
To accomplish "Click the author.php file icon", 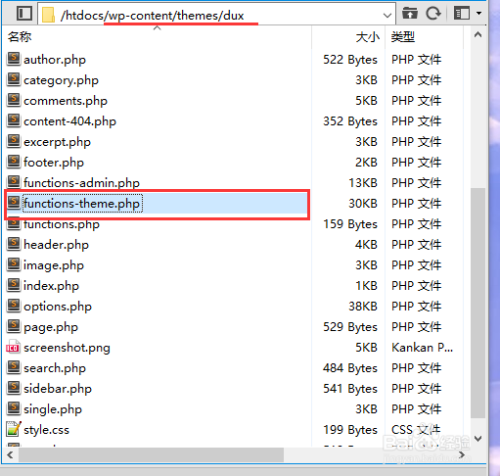I will click(x=14, y=59).
